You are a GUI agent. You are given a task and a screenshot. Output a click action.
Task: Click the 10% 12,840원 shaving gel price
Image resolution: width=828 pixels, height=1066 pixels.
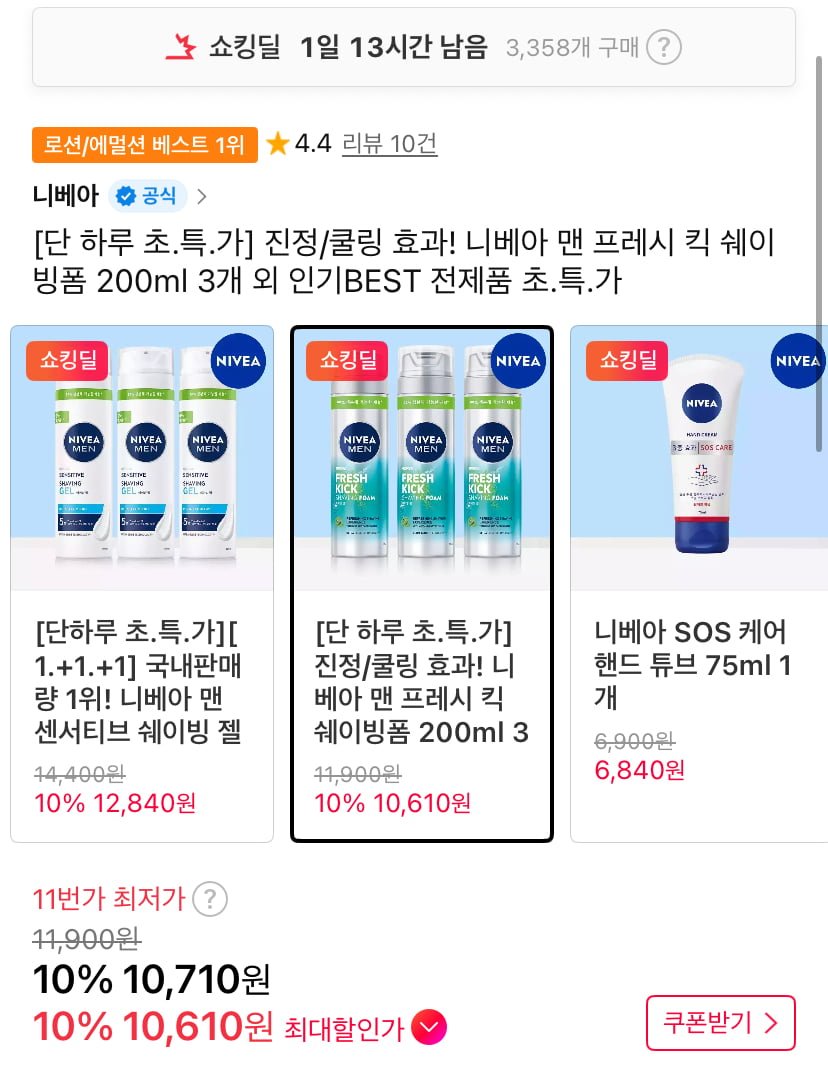pyautogui.click(x=115, y=804)
